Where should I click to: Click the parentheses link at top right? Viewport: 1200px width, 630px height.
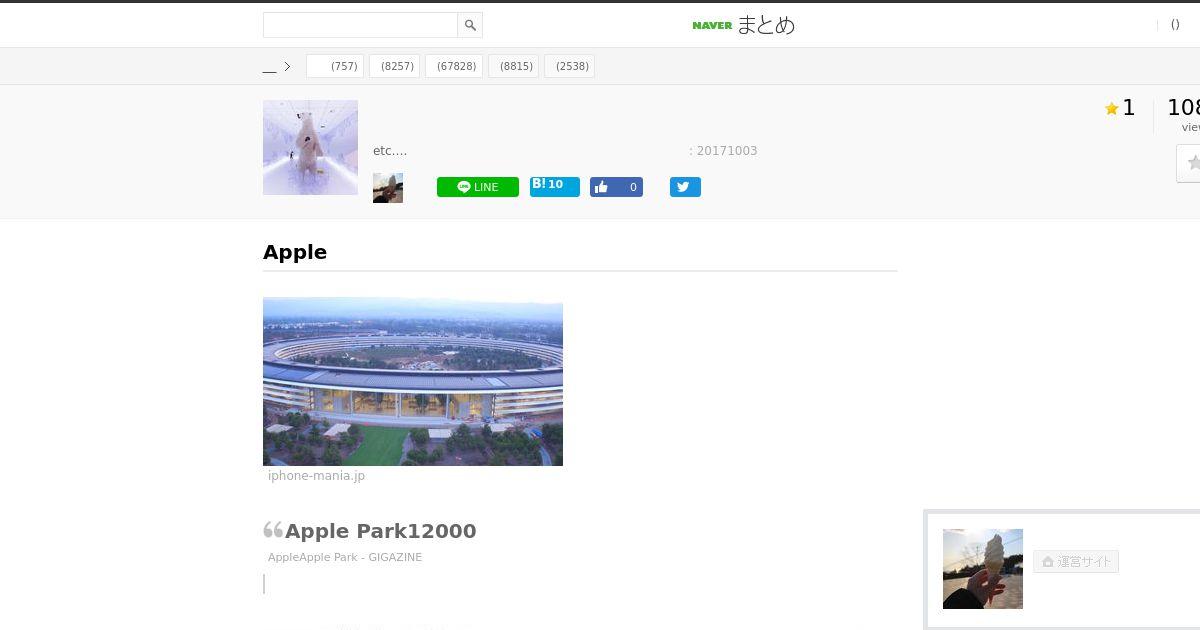(1175, 25)
